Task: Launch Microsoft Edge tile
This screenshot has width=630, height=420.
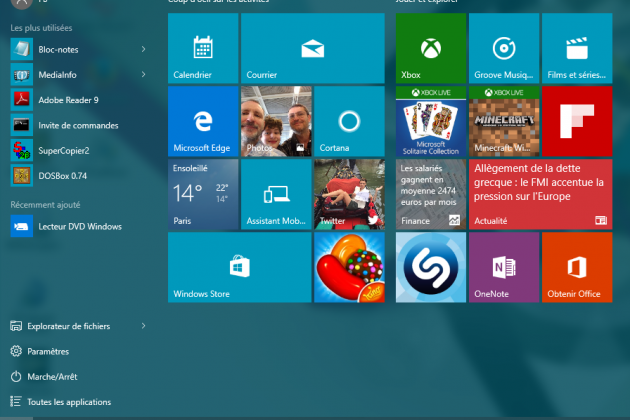Action: [203, 121]
